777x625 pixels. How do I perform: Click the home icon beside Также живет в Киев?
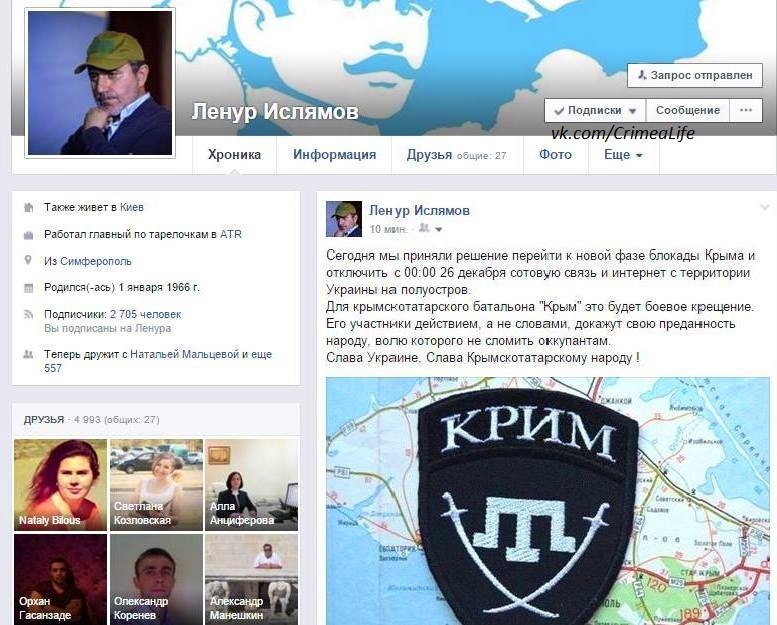[28, 208]
